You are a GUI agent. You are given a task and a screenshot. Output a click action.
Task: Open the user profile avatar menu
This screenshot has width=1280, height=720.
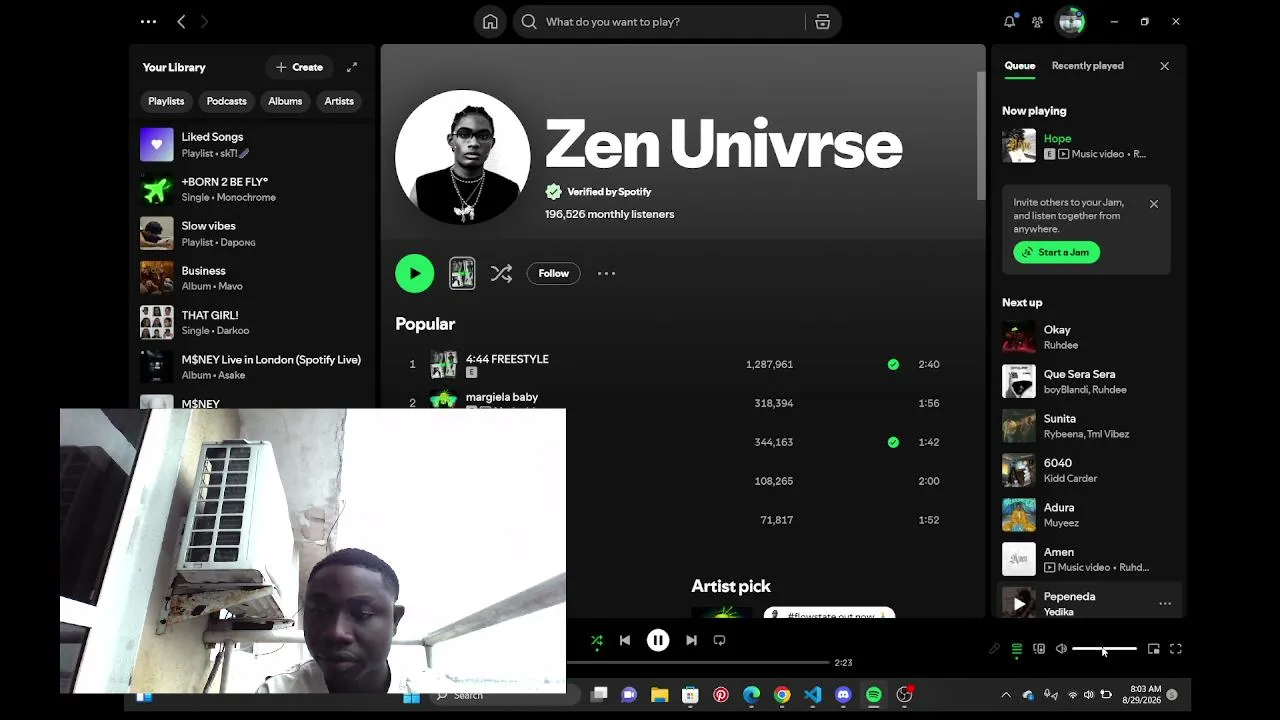[x=1071, y=21]
